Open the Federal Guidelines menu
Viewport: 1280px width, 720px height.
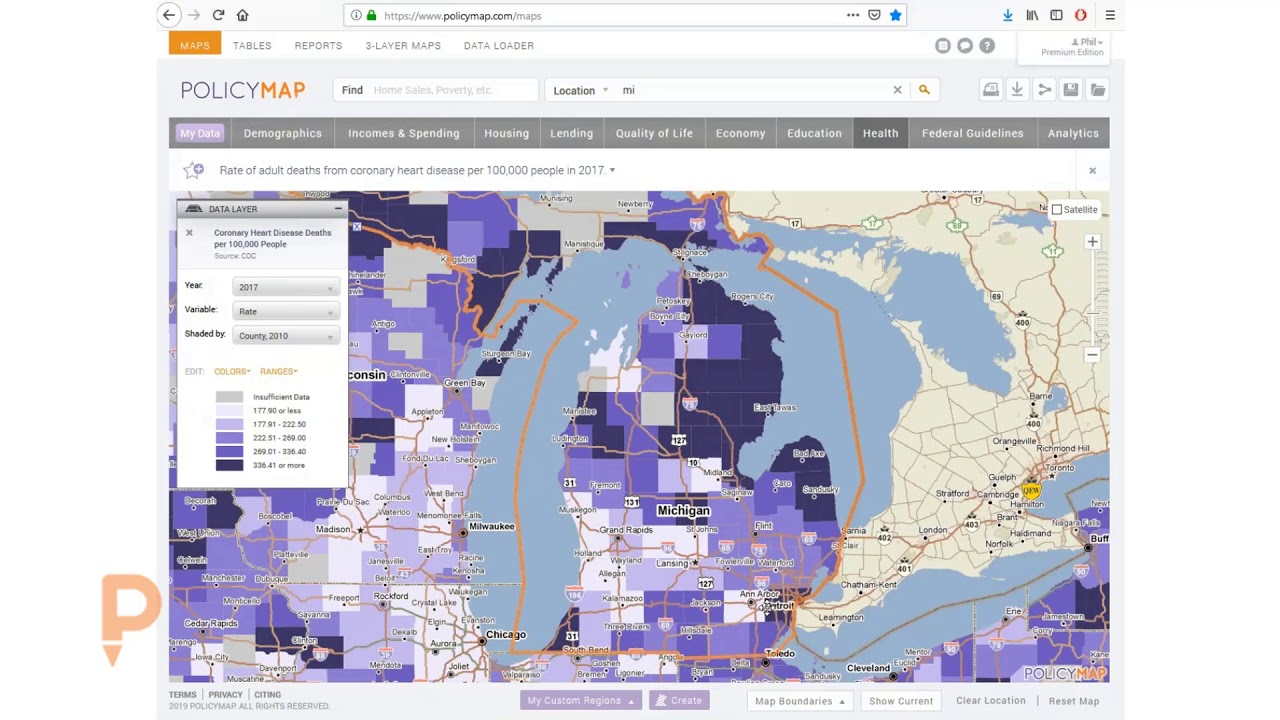[x=973, y=133]
